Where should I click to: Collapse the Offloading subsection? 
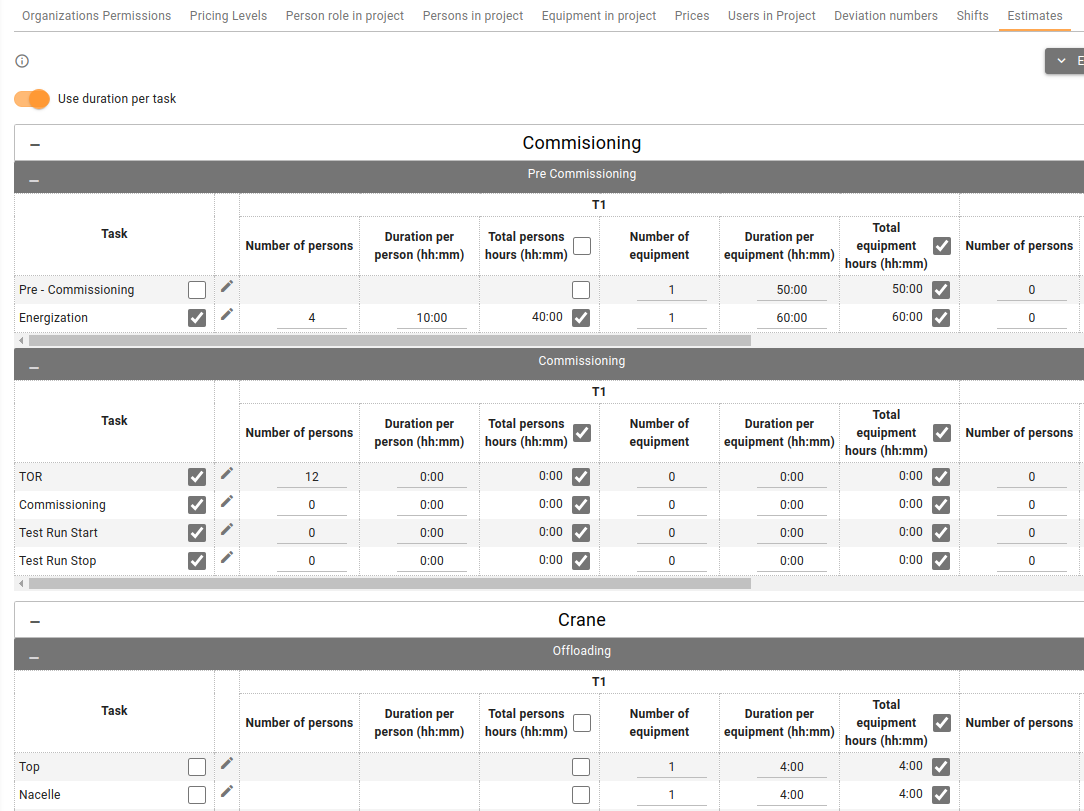pyautogui.click(x=34, y=658)
